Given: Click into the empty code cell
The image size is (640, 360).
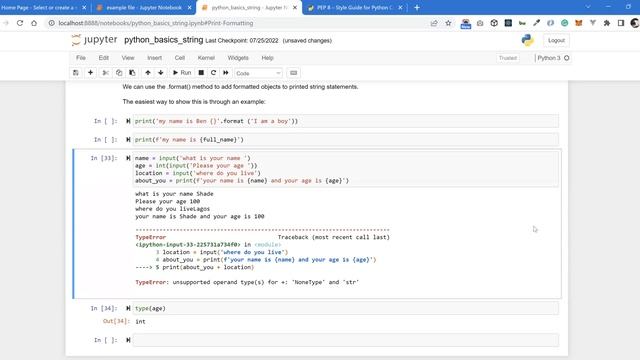Looking at the screenshot, I should pyautogui.click(x=345, y=340).
